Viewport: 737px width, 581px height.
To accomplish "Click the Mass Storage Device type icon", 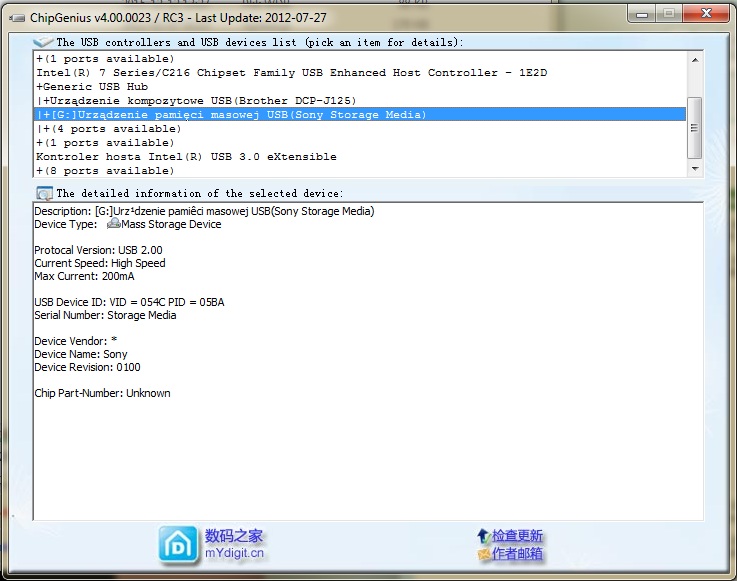I will [113, 224].
